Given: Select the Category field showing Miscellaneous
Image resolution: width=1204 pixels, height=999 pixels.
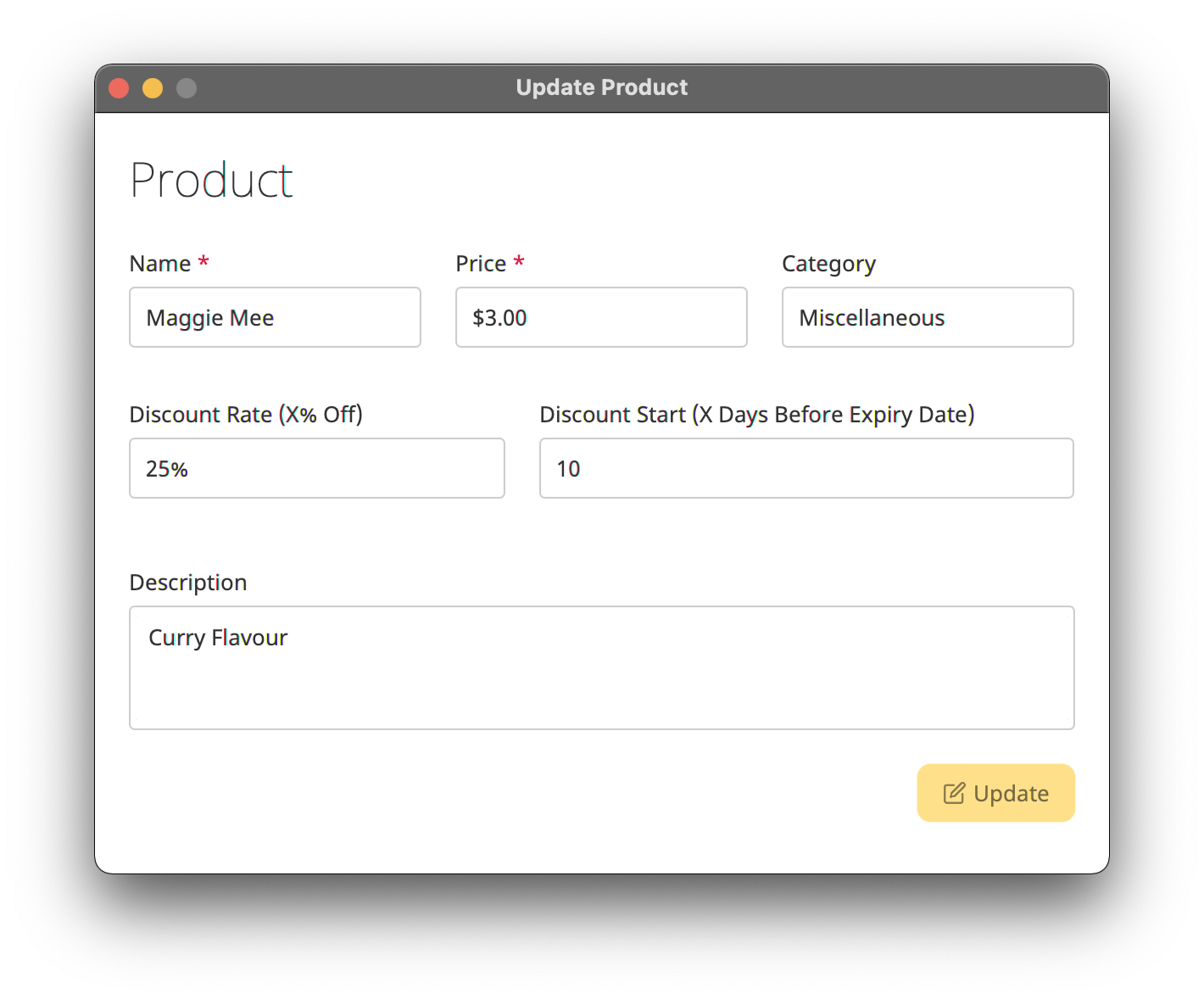Looking at the screenshot, I should coord(928,317).
